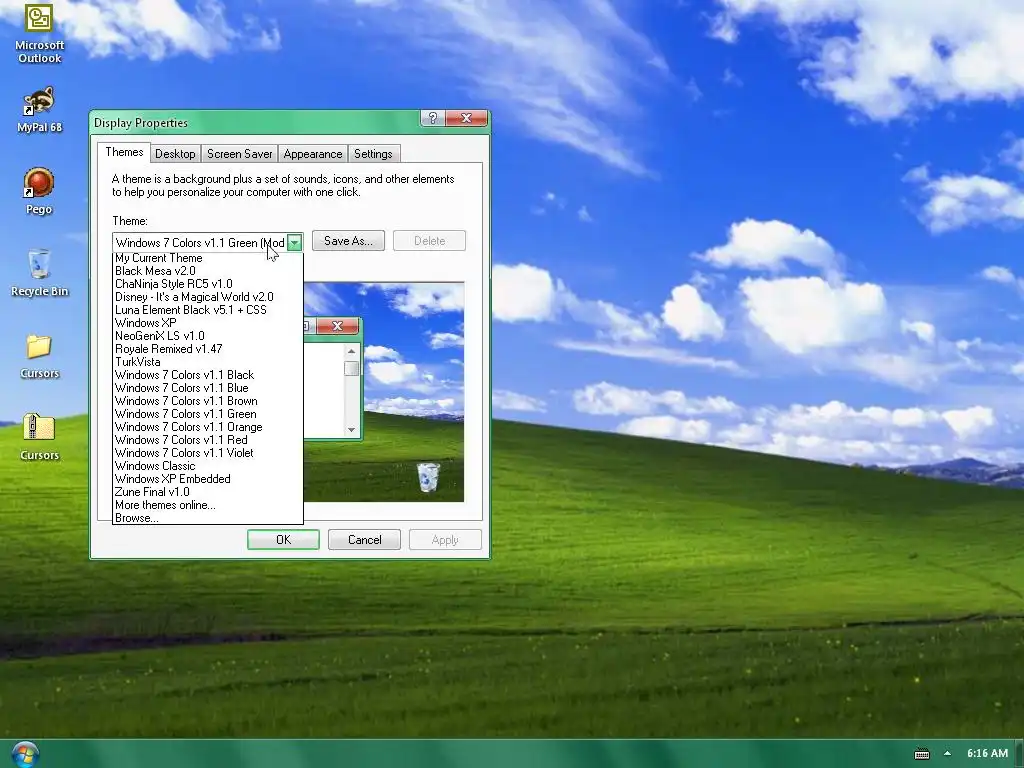Choose Luna Element Black v5.1 + CSS

point(208,310)
